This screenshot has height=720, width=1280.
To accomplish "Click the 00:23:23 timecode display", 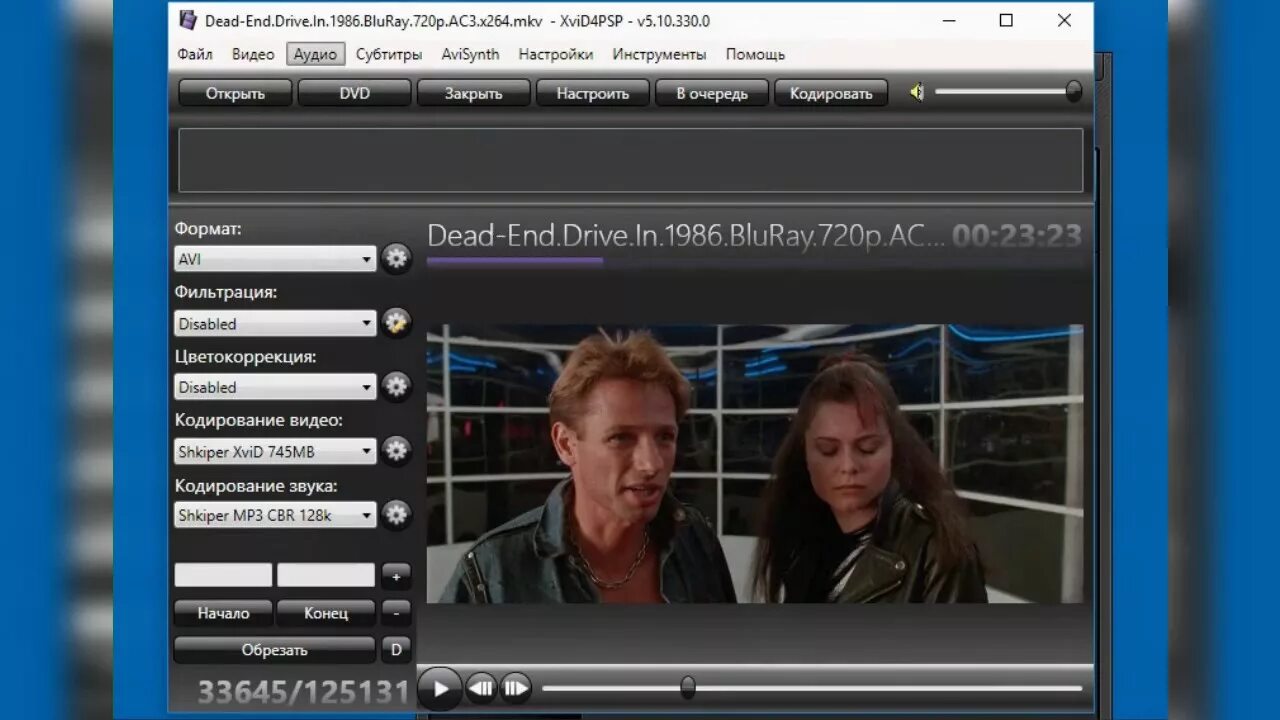I will coord(1017,236).
